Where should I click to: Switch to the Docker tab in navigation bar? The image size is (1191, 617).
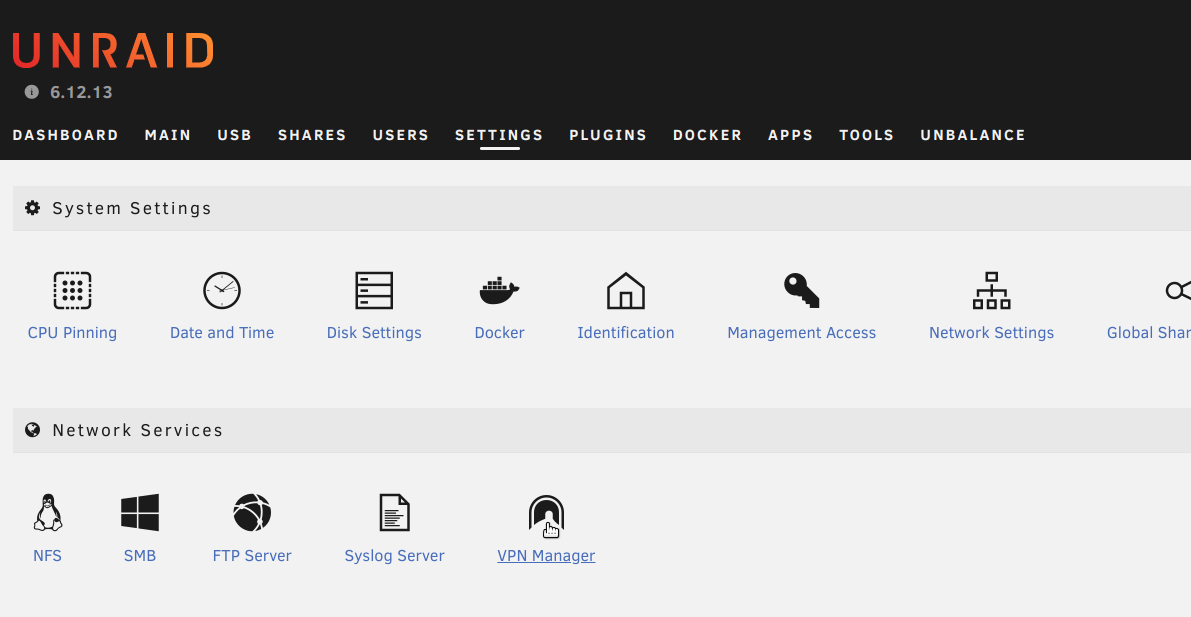pos(707,135)
